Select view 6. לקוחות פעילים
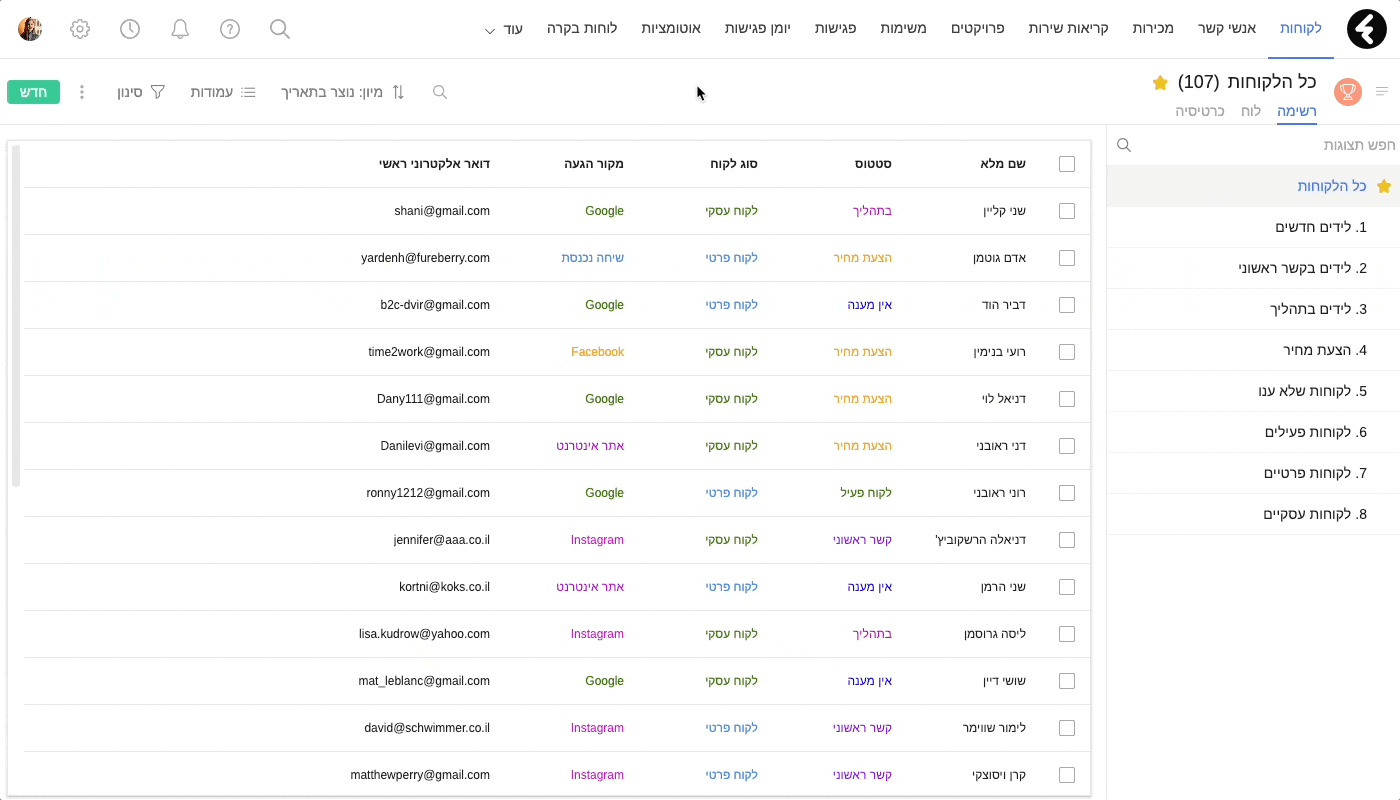 click(x=1253, y=432)
